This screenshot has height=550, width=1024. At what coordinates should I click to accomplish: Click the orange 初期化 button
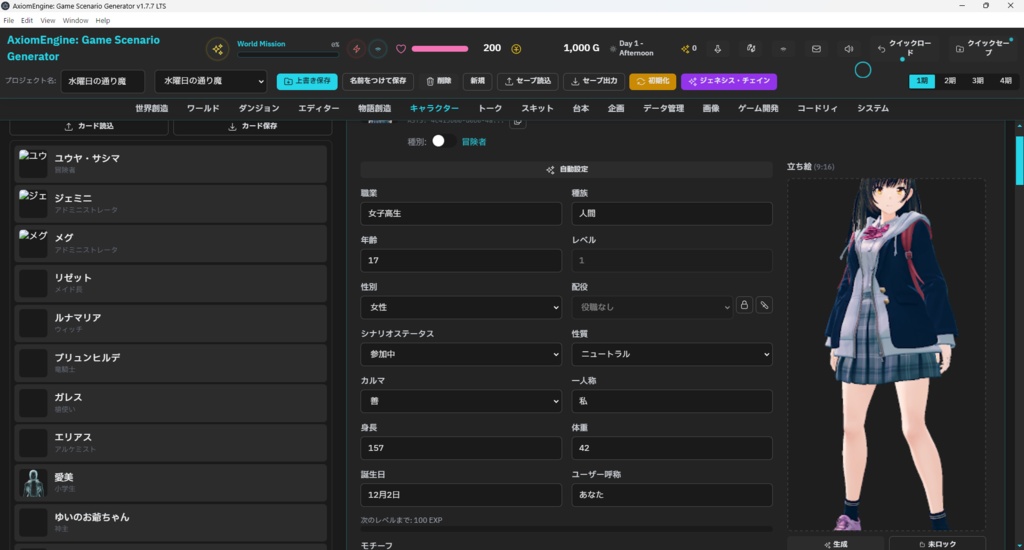652,81
